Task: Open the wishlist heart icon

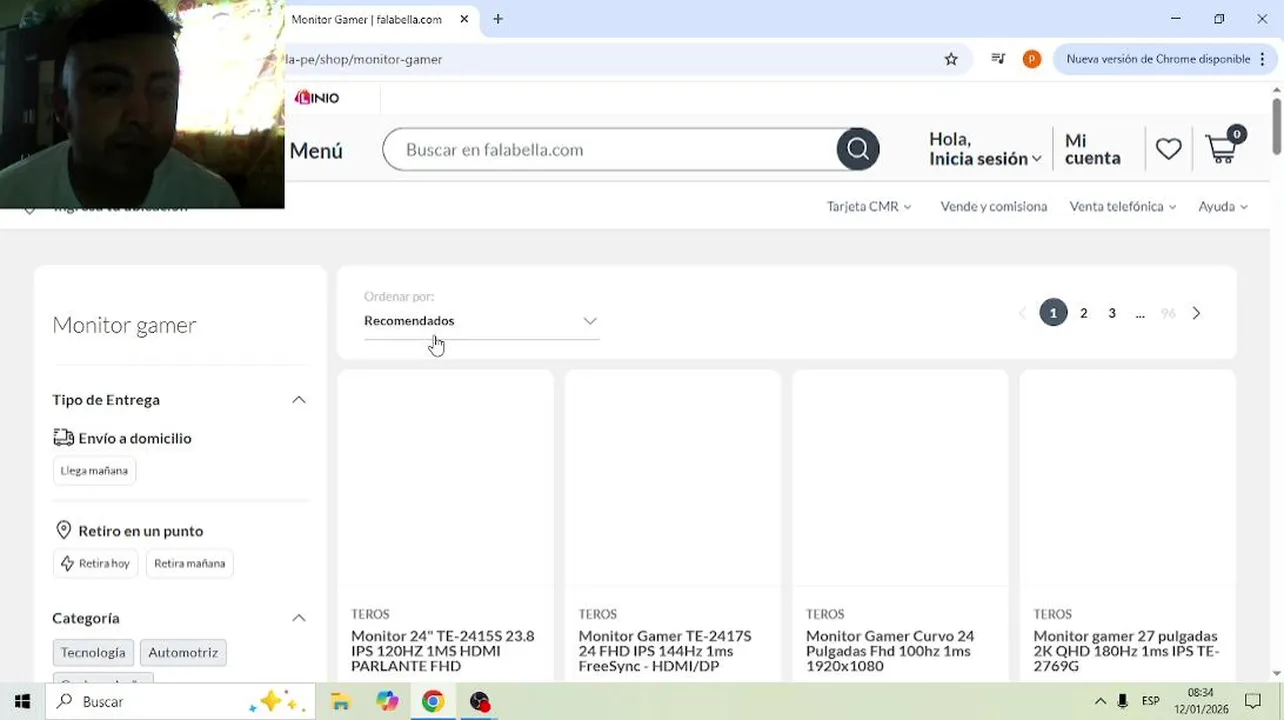Action: [x=1168, y=149]
